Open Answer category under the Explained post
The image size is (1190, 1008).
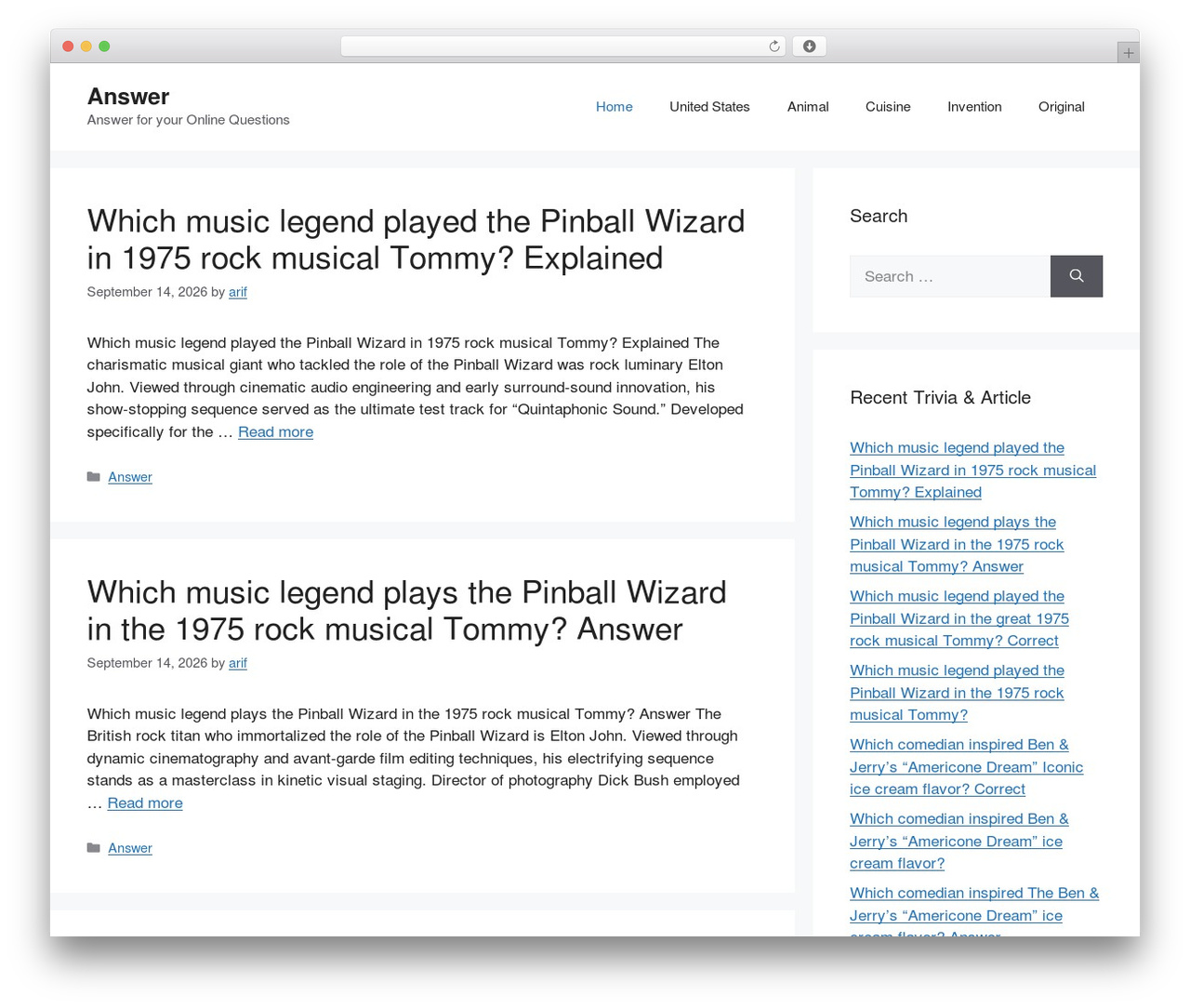point(130,477)
